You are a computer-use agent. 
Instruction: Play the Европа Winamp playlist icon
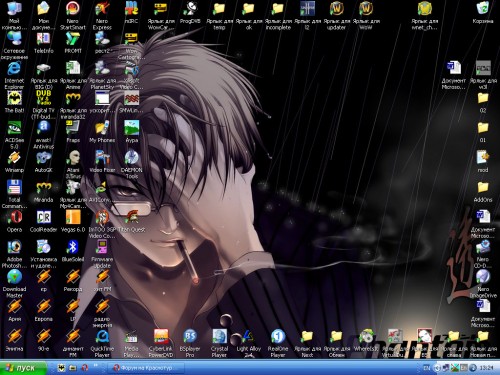point(43,307)
